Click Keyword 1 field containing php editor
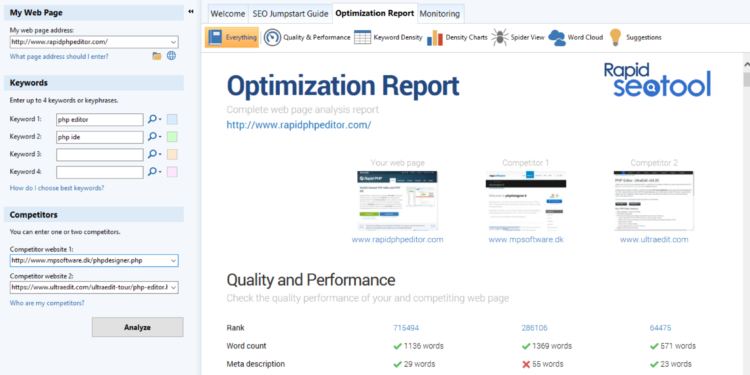The height and width of the screenshot is (375, 750). pyautogui.click(x=99, y=120)
